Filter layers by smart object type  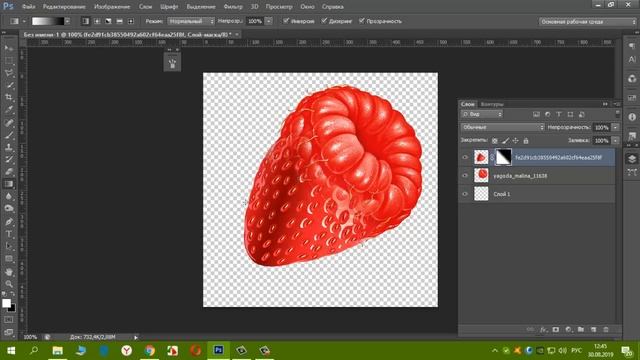point(582,114)
